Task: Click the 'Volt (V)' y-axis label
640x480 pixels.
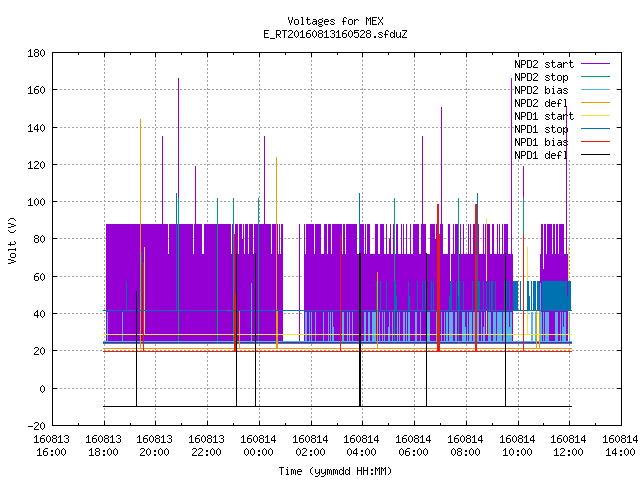Action: [x=12, y=240]
